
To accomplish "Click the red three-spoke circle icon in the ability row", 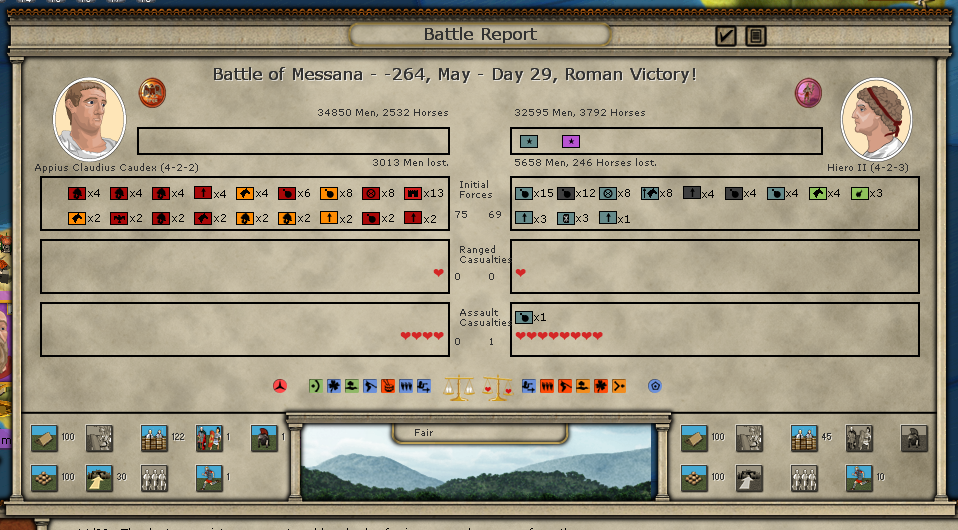I will (281, 386).
